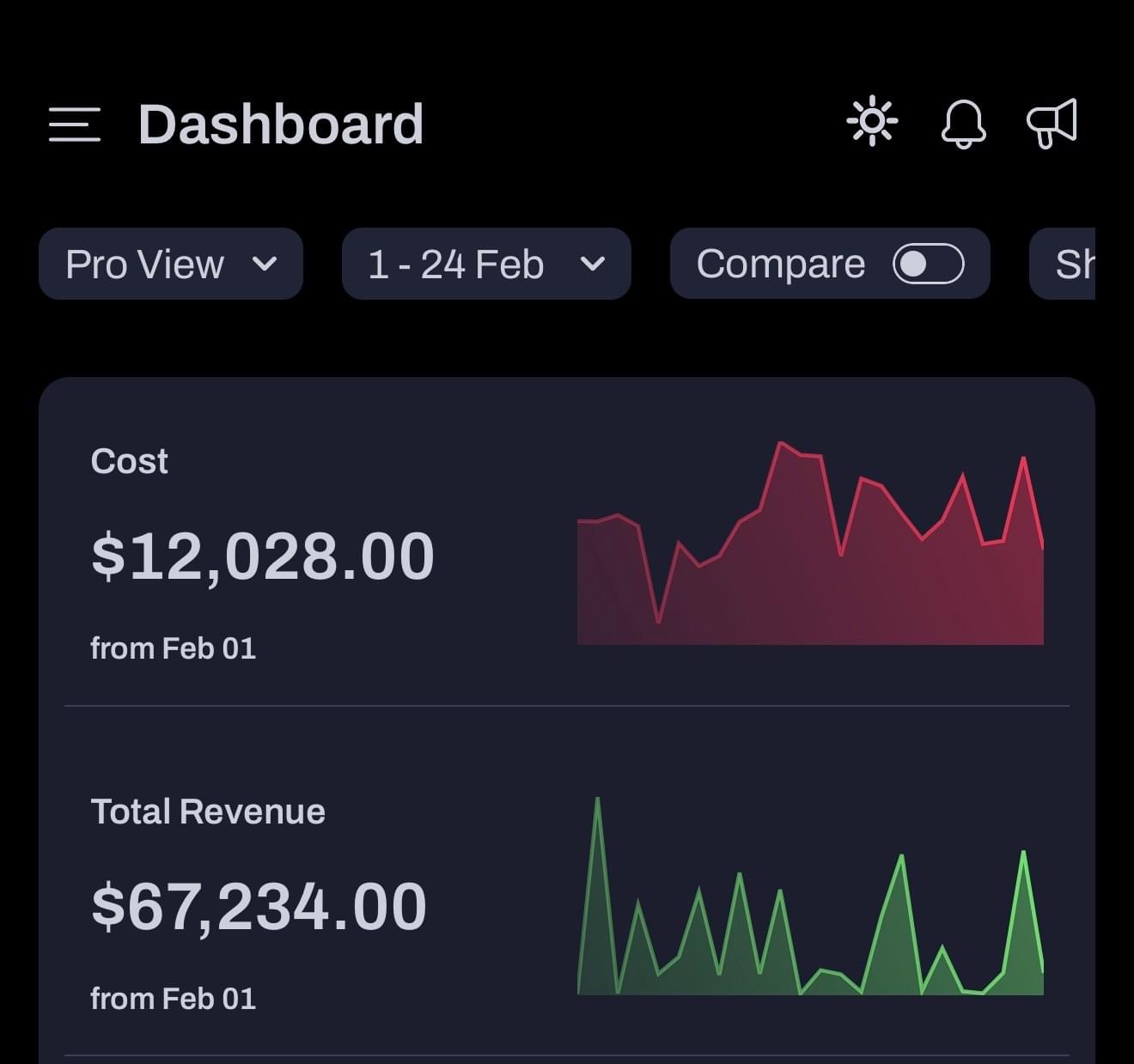
Task: Click the $12,028.00 cost amount
Action: (262, 556)
